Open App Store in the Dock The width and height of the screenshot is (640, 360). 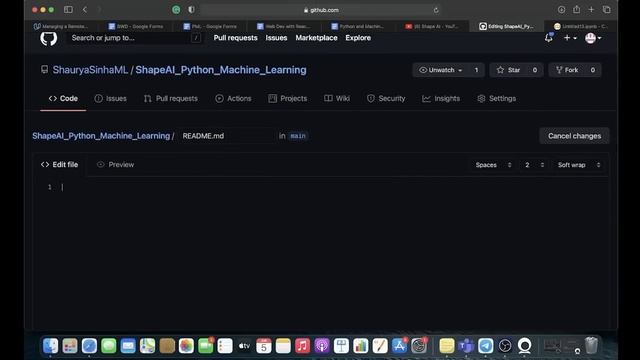click(x=400, y=346)
